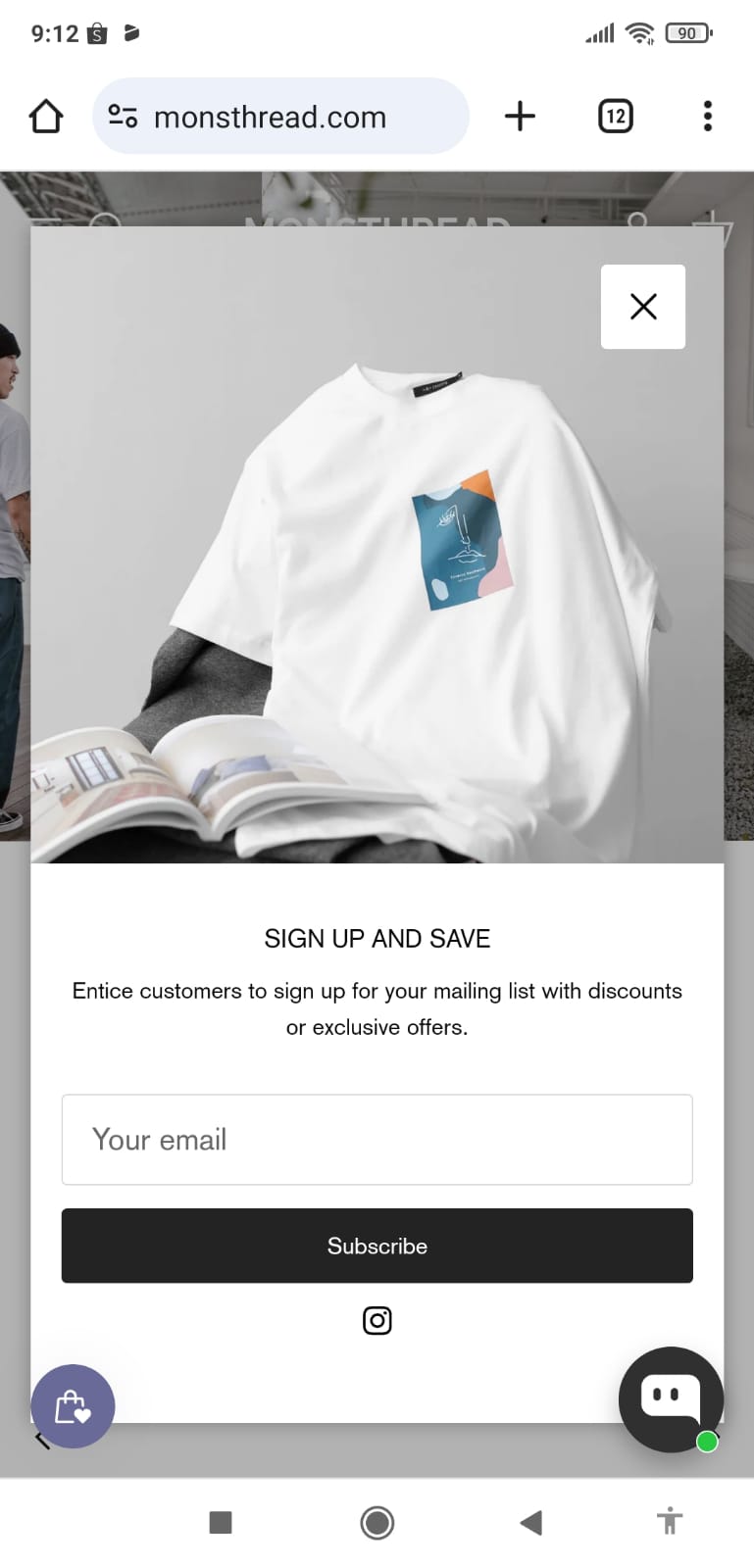Click the Subscribe button
The height and width of the screenshot is (1568, 754).
point(377,1246)
